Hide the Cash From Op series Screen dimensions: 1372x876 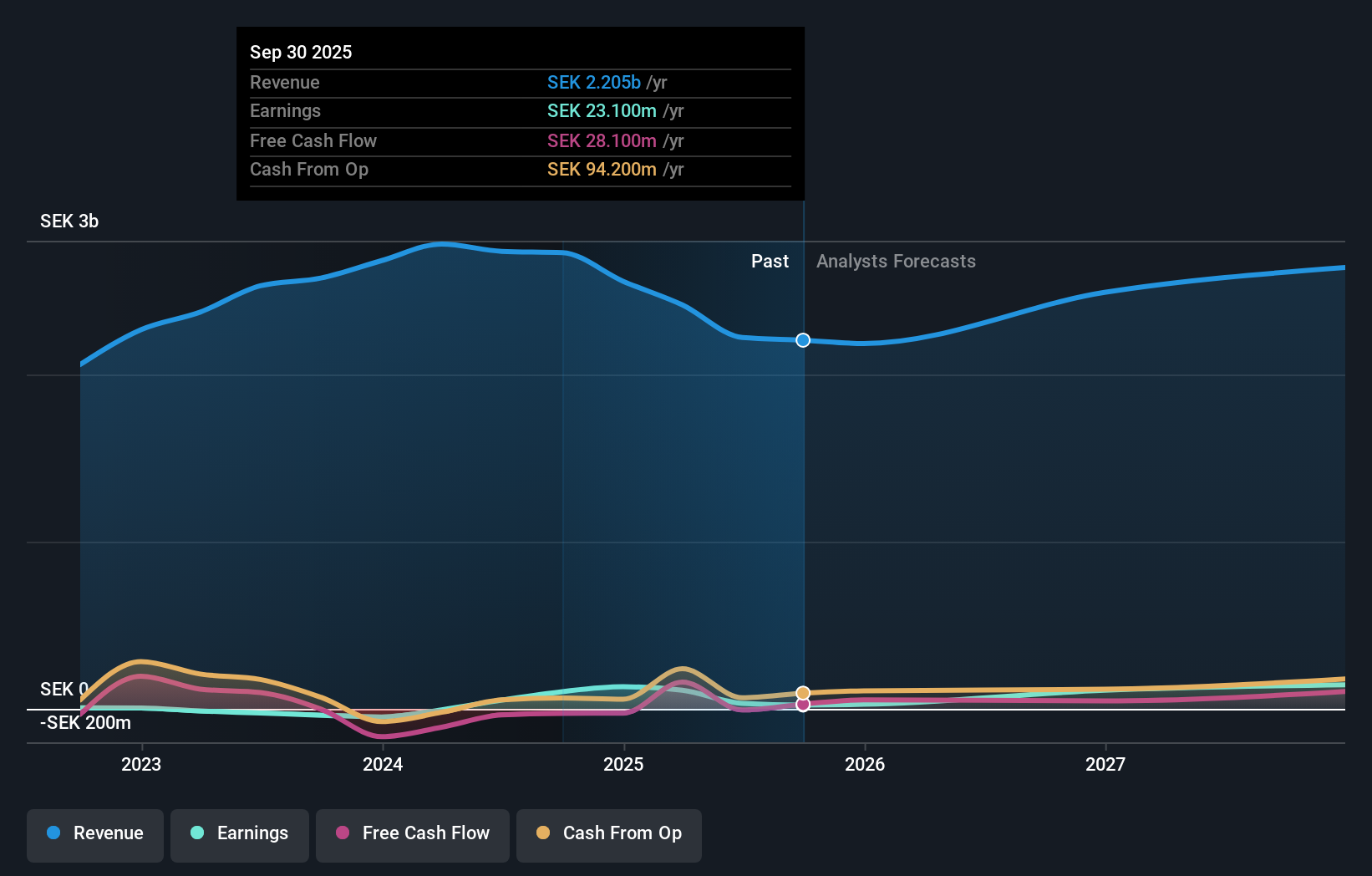pyautogui.click(x=608, y=833)
